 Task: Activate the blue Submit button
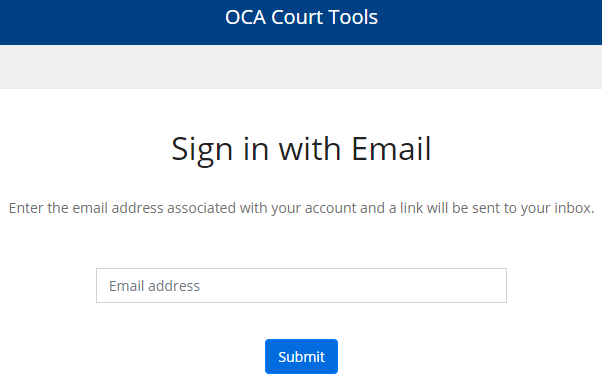301,356
